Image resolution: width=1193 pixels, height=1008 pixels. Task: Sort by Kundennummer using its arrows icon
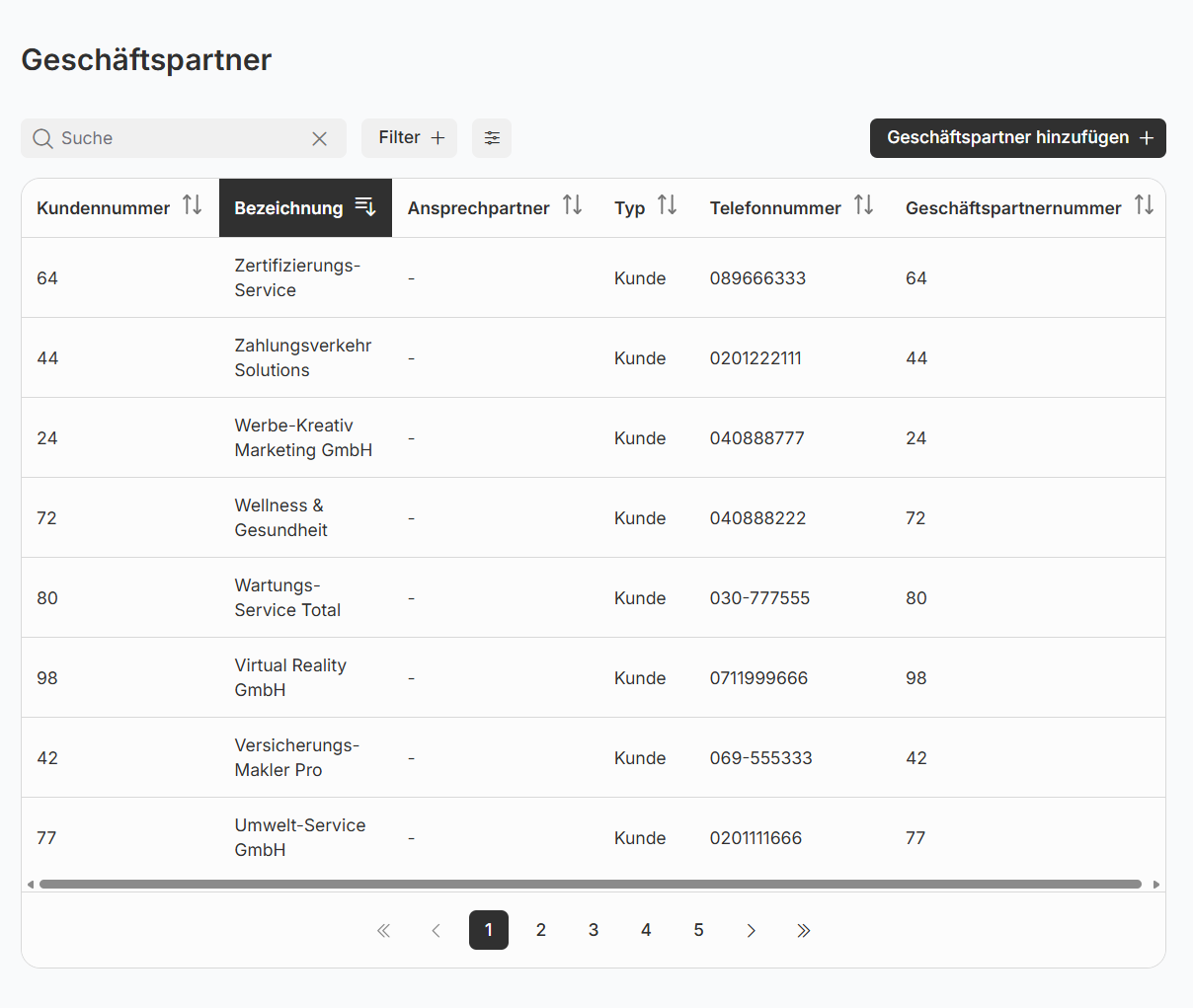pos(192,205)
